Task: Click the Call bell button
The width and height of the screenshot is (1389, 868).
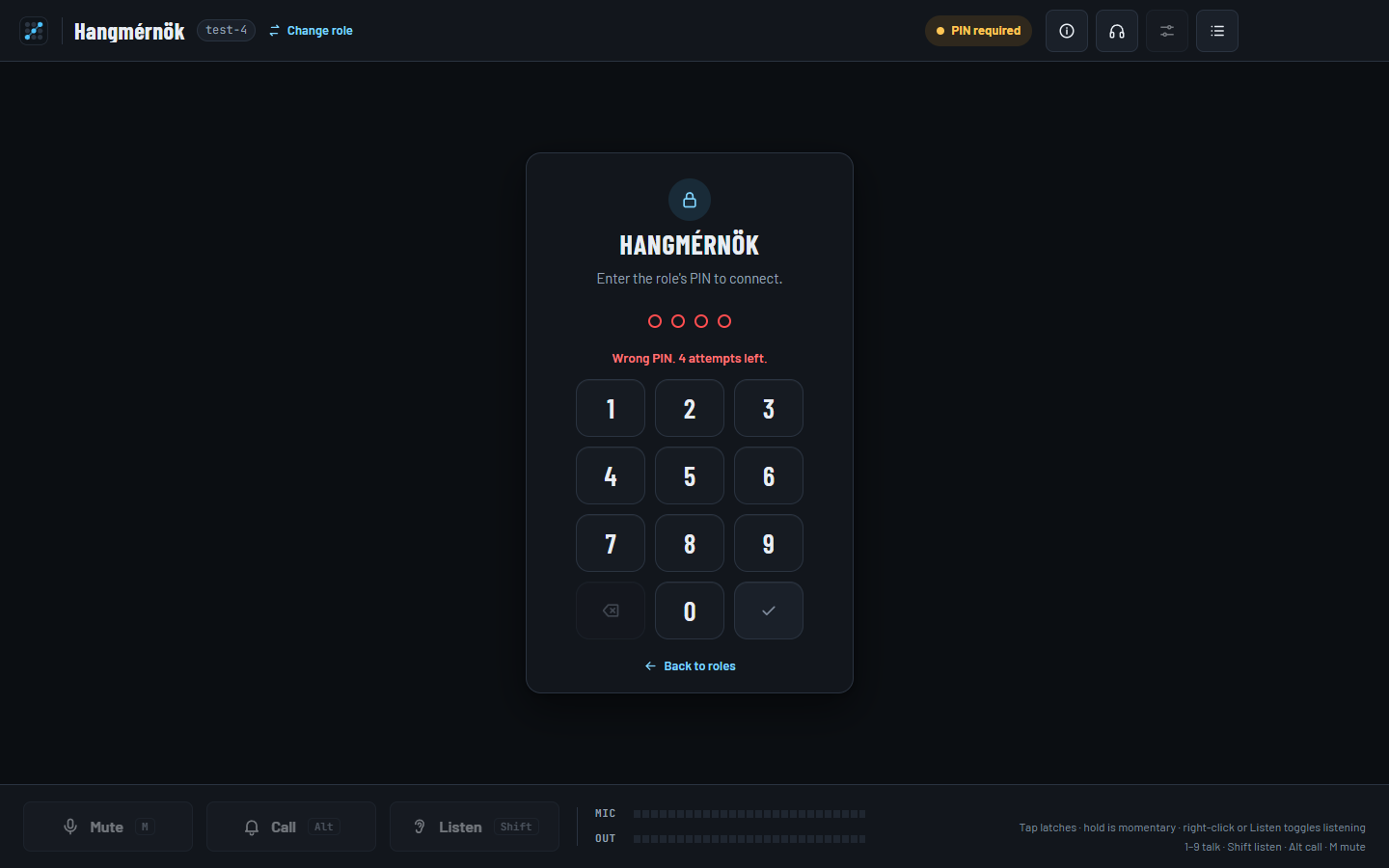Action: (x=291, y=827)
